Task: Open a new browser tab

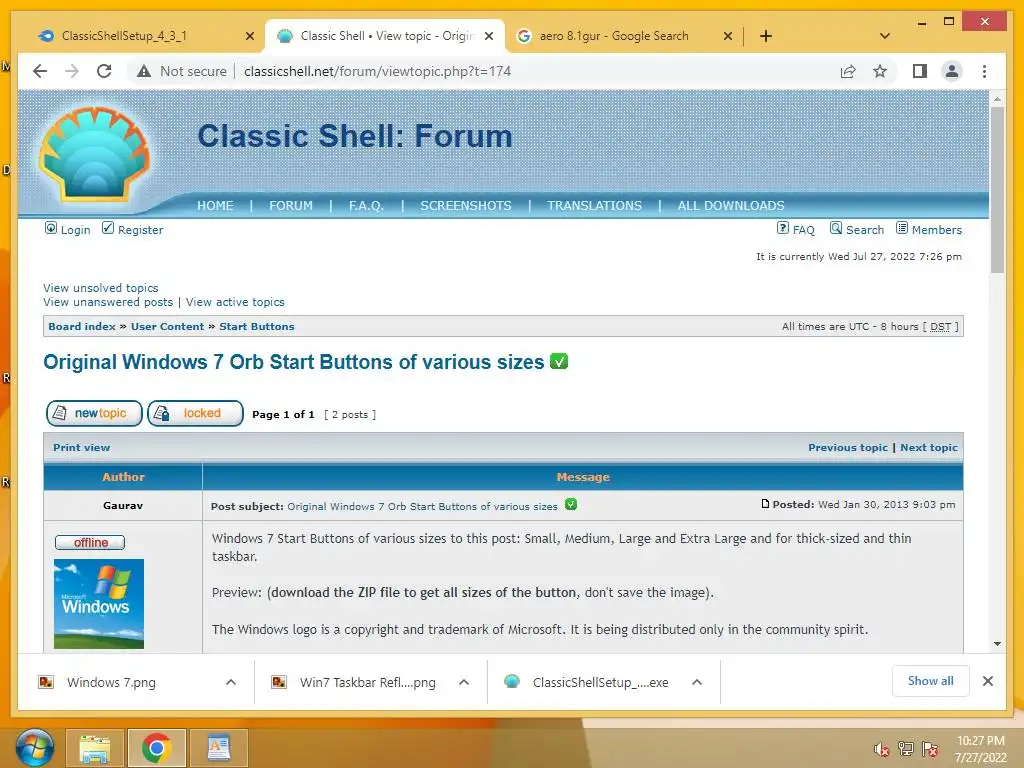Action: pyautogui.click(x=766, y=36)
